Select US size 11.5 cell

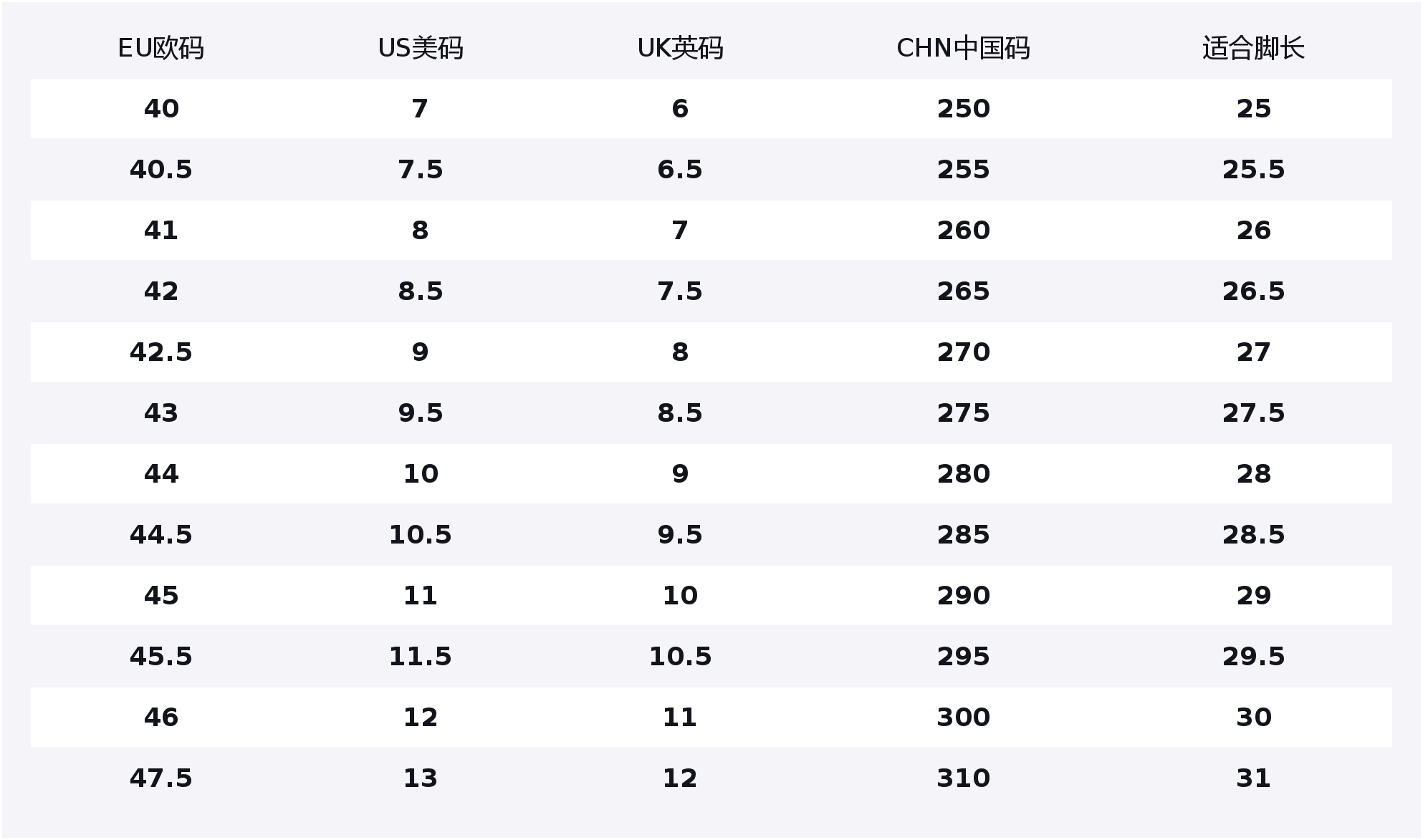point(420,657)
